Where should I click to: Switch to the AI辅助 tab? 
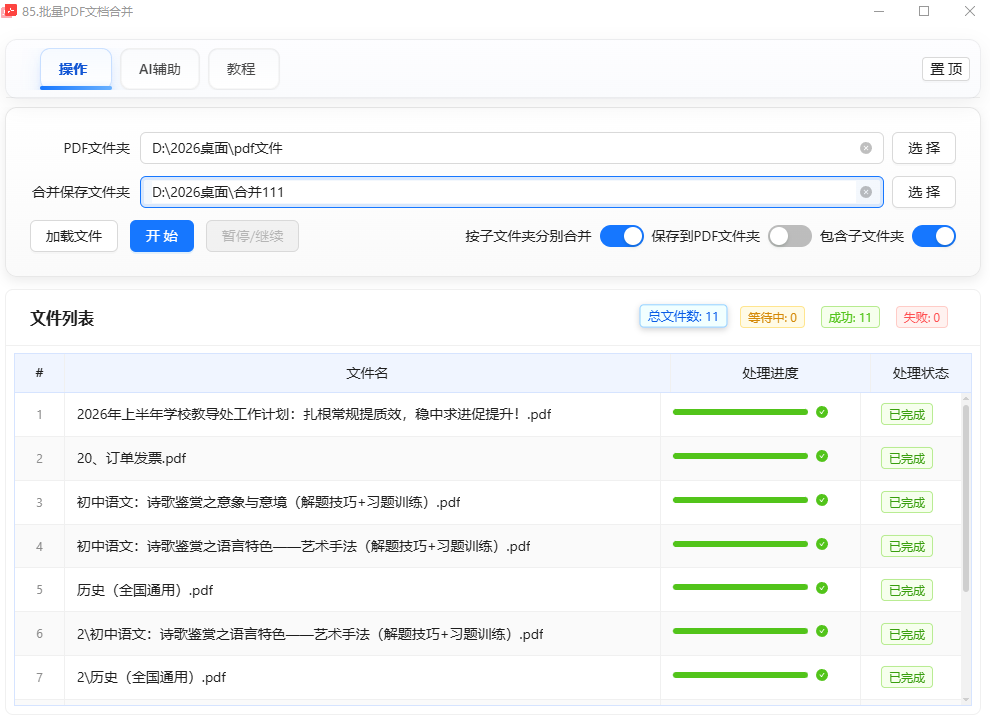(x=160, y=69)
